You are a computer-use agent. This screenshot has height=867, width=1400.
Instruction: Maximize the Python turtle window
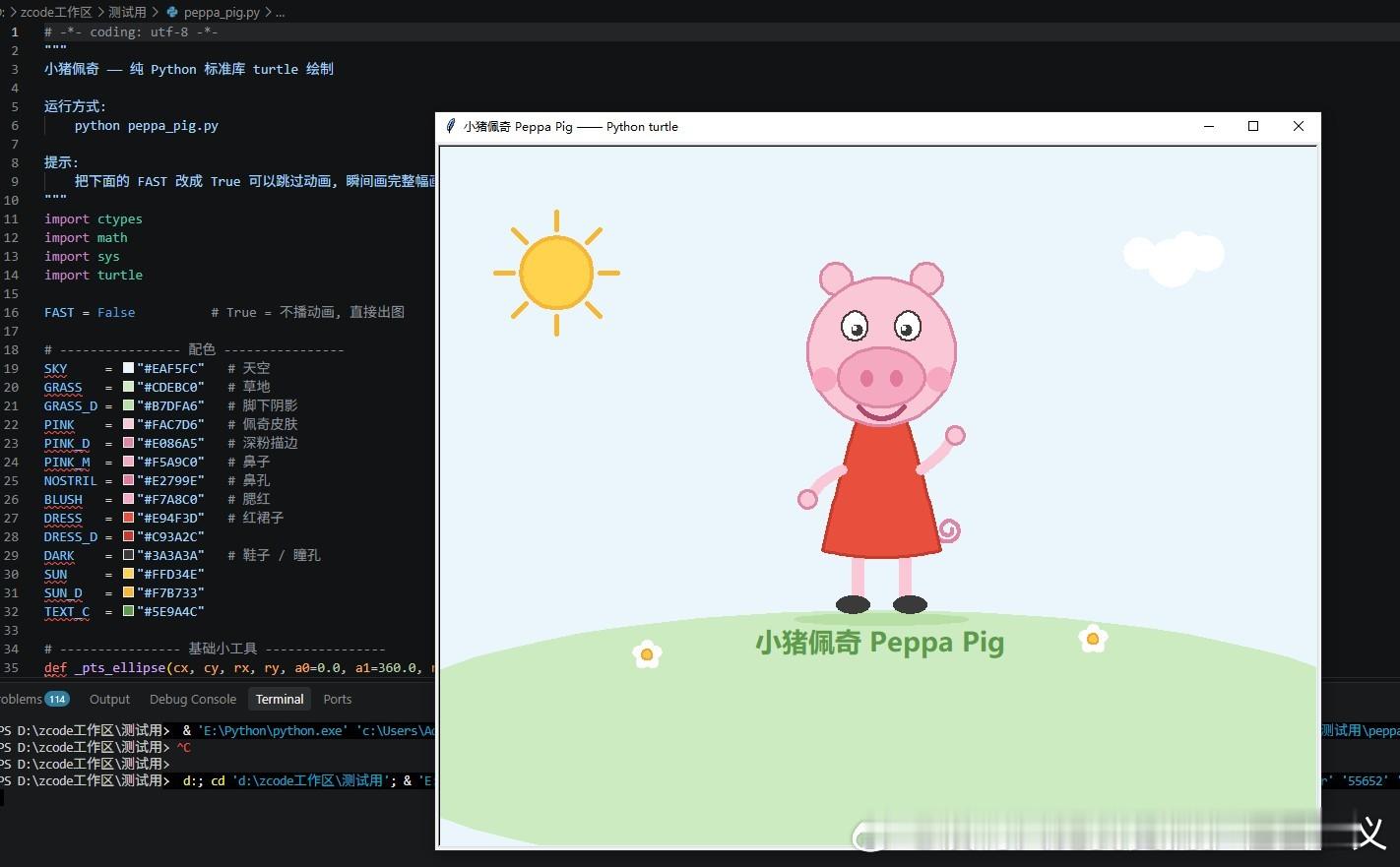pos(1253,126)
